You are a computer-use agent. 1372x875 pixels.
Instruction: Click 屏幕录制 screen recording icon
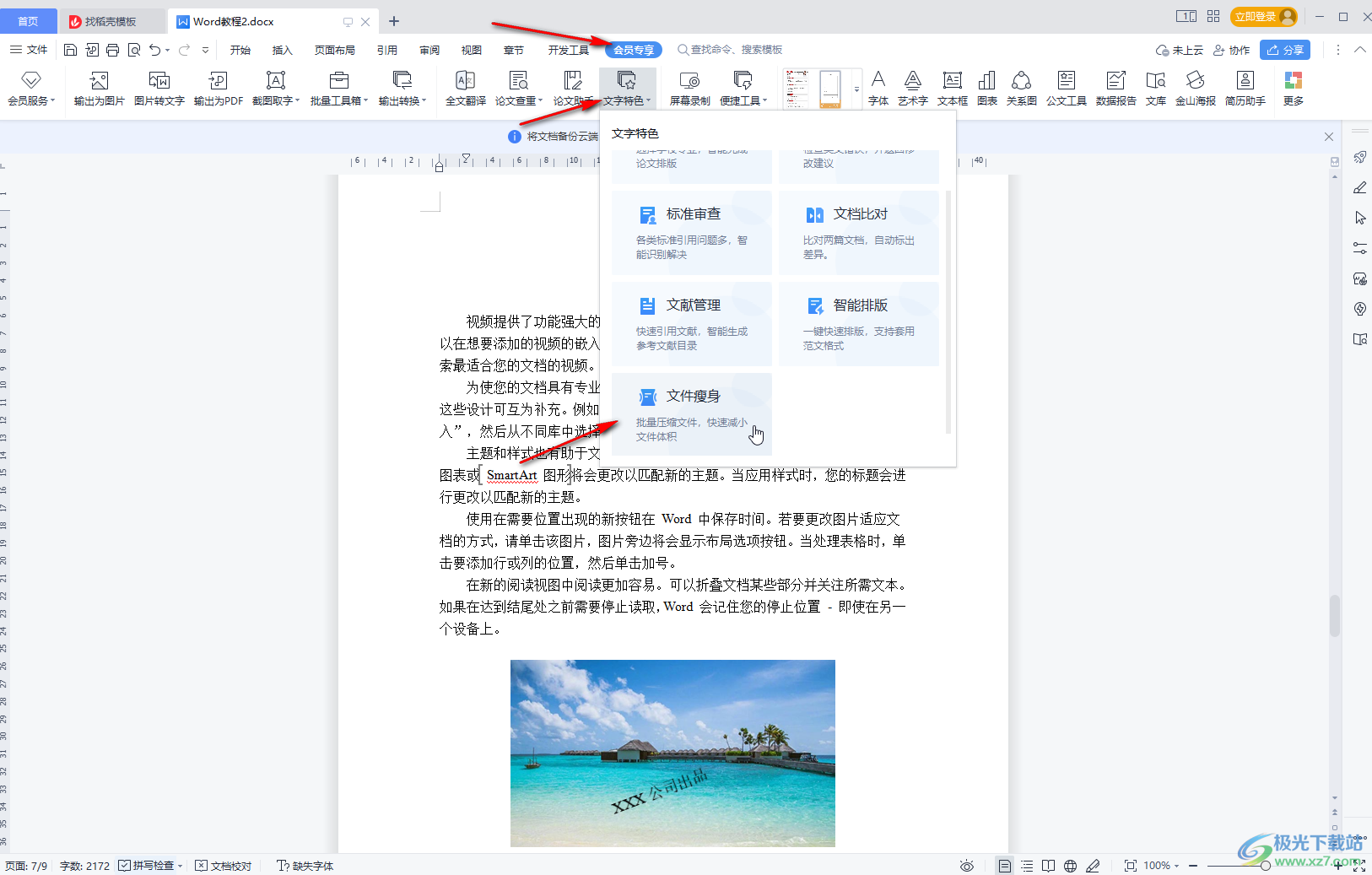(x=689, y=88)
